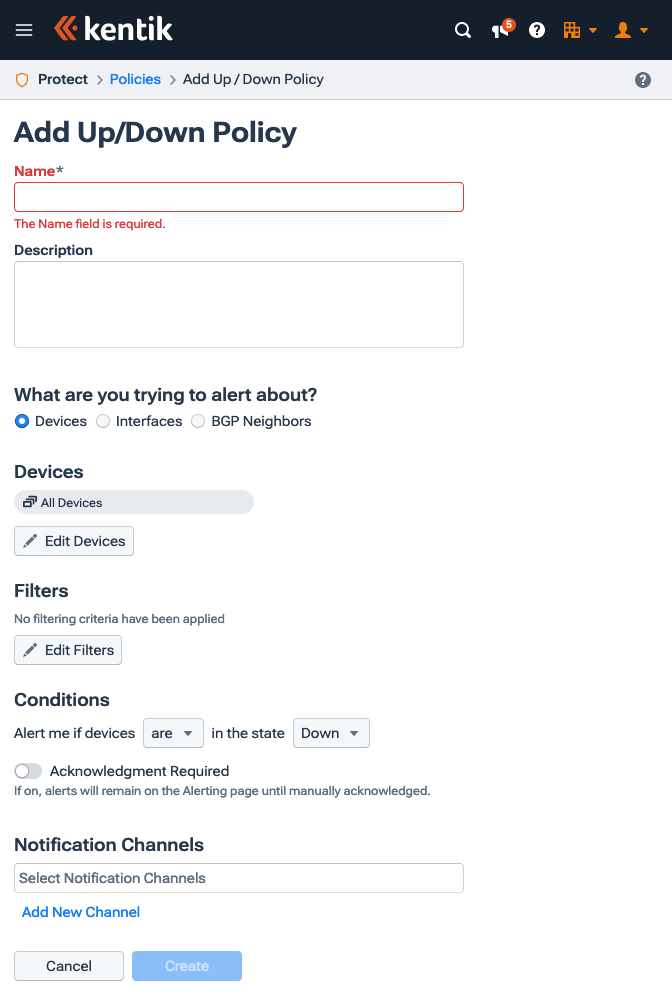Open the 'Down' state dropdown
The width and height of the screenshot is (672, 1005).
click(x=330, y=733)
